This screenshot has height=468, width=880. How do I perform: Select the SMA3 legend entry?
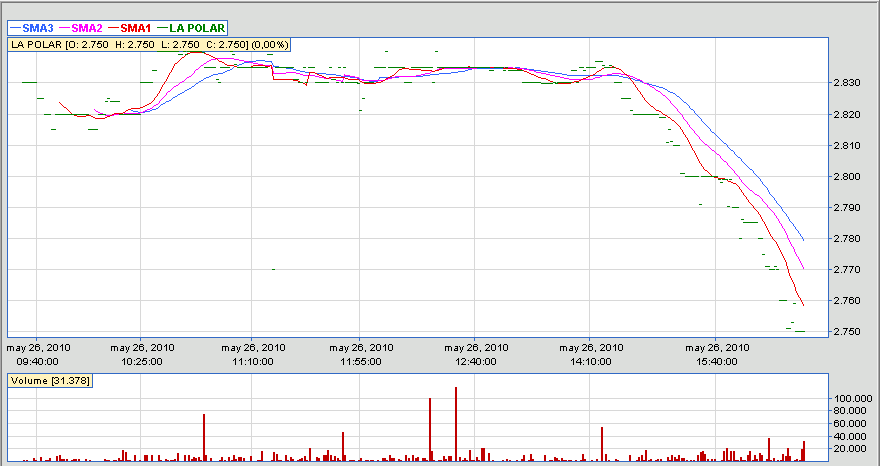32,27
